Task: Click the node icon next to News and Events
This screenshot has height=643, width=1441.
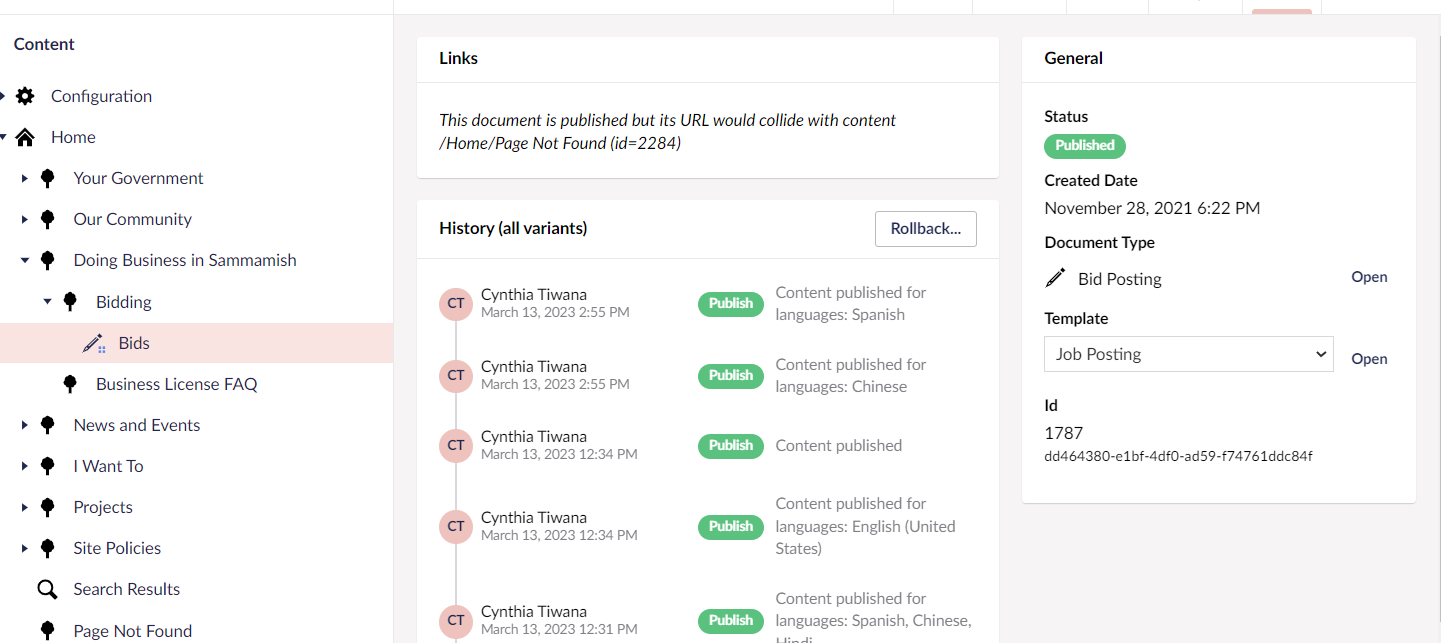Action: [x=47, y=425]
